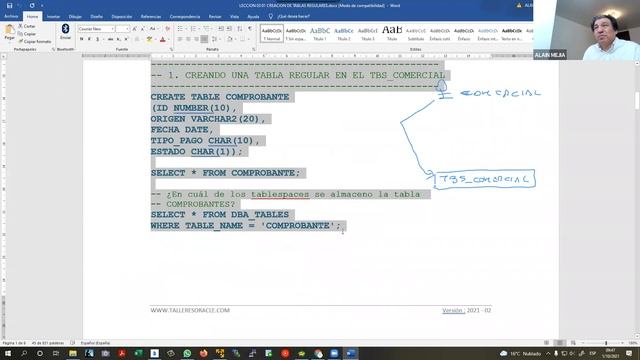This screenshot has height=360, width=640.
Task: Switch to the Dibujar tab
Action: (75, 17)
